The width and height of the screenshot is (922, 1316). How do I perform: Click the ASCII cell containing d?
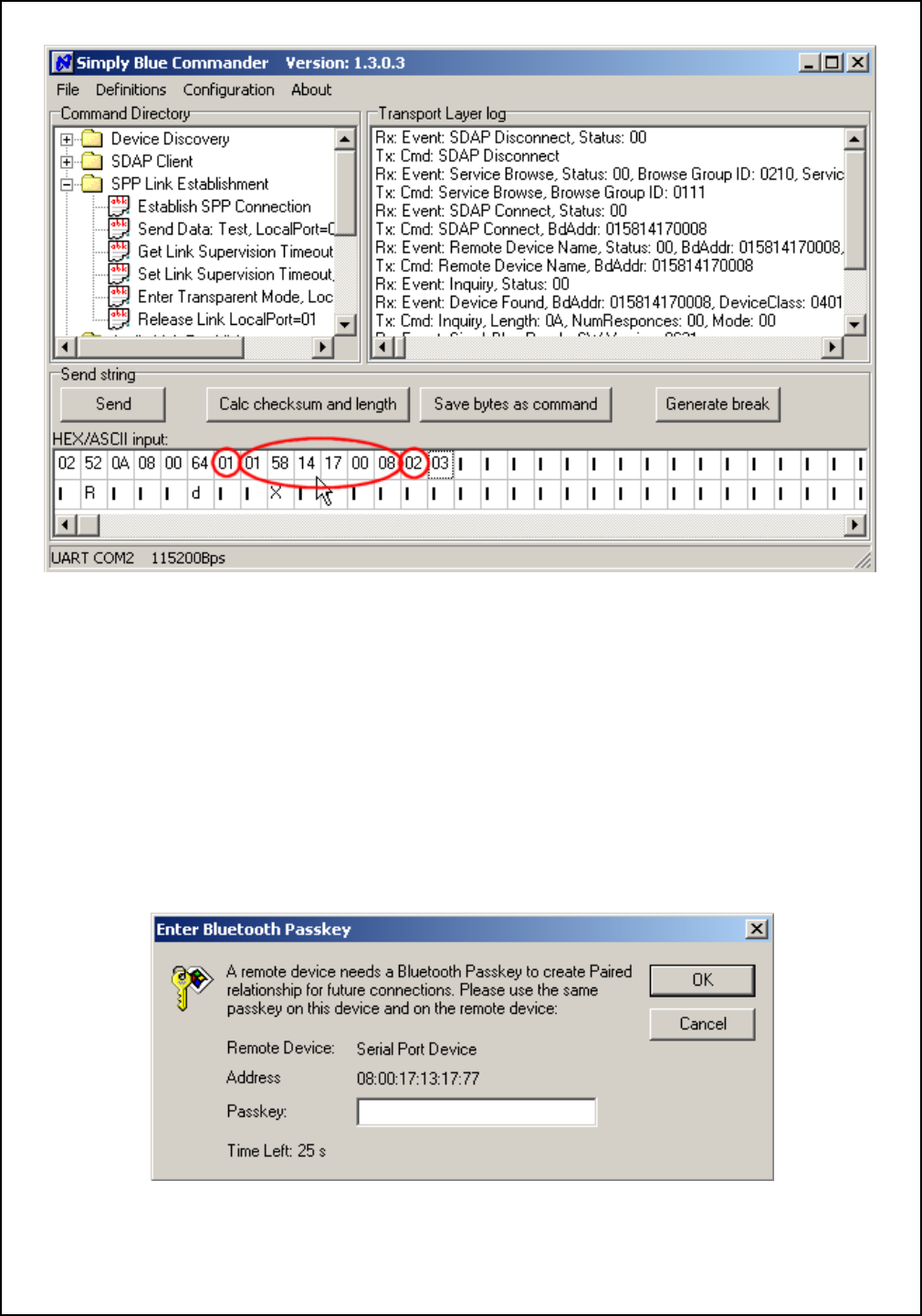(x=195, y=494)
